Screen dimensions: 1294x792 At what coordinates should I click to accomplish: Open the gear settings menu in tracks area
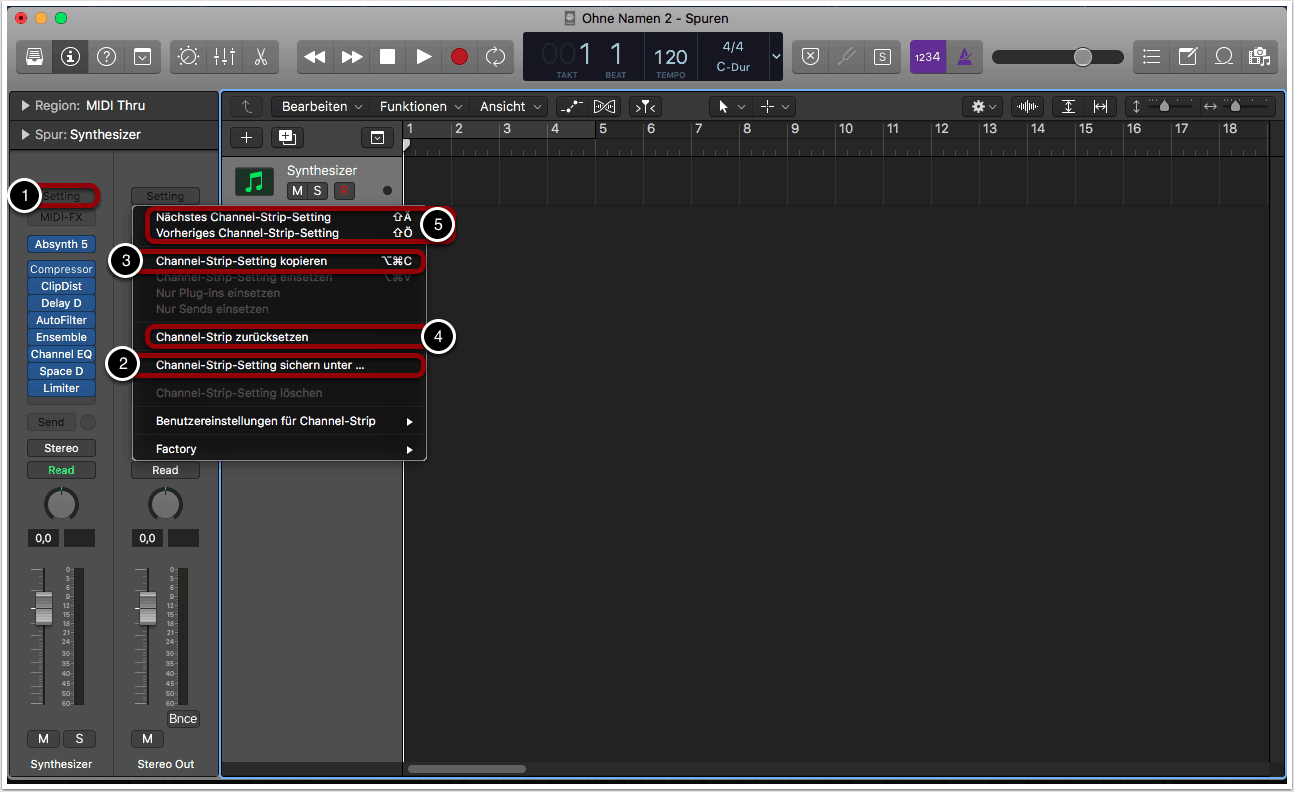click(980, 106)
